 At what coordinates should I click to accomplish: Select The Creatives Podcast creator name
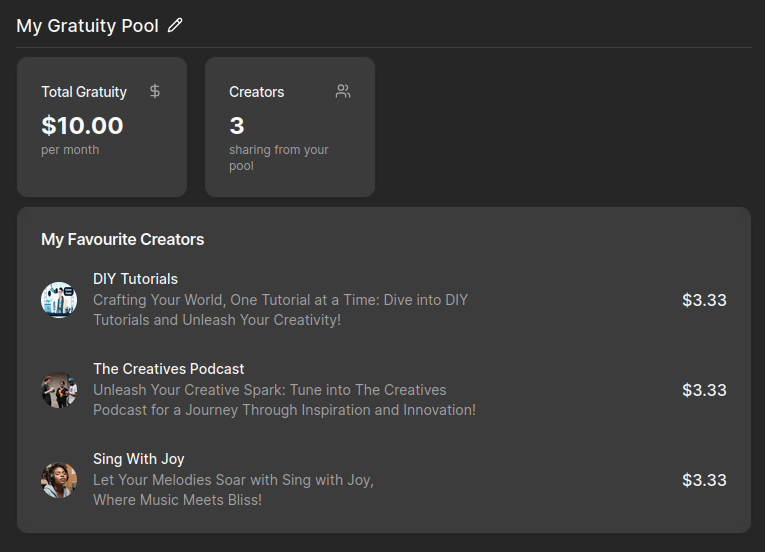click(x=168, y=369)
